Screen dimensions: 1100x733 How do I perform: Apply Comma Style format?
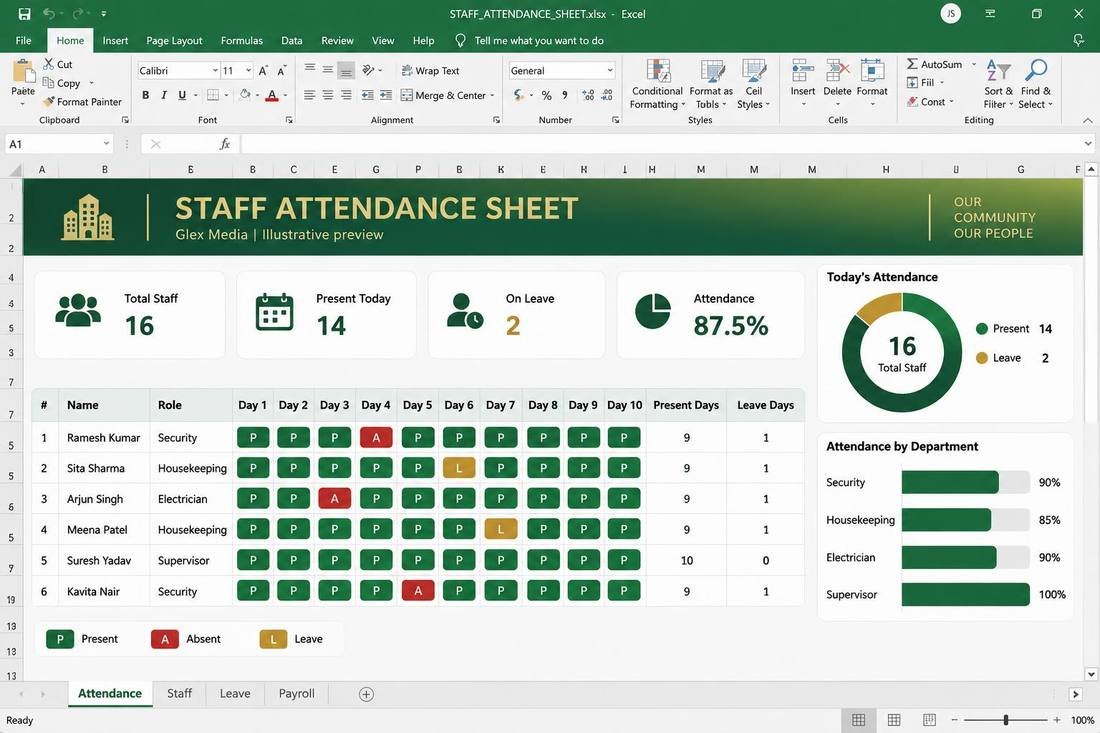coord(565,95)
